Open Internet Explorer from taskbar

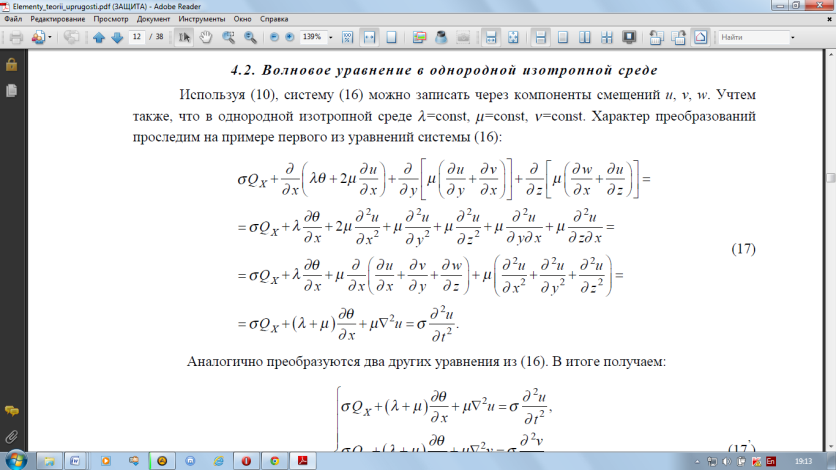(219, 461)
